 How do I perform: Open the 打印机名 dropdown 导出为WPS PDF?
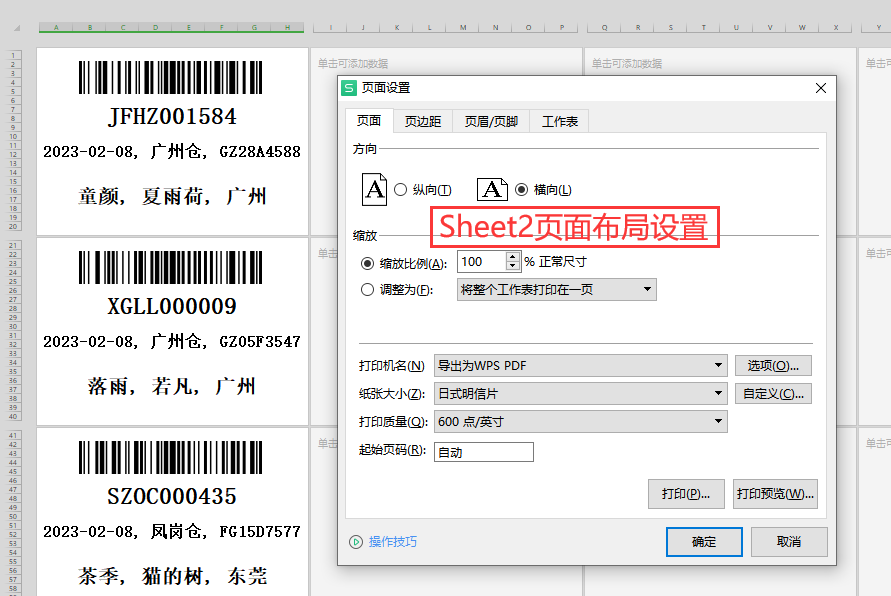pyautogui.click(x=581, y=365)
